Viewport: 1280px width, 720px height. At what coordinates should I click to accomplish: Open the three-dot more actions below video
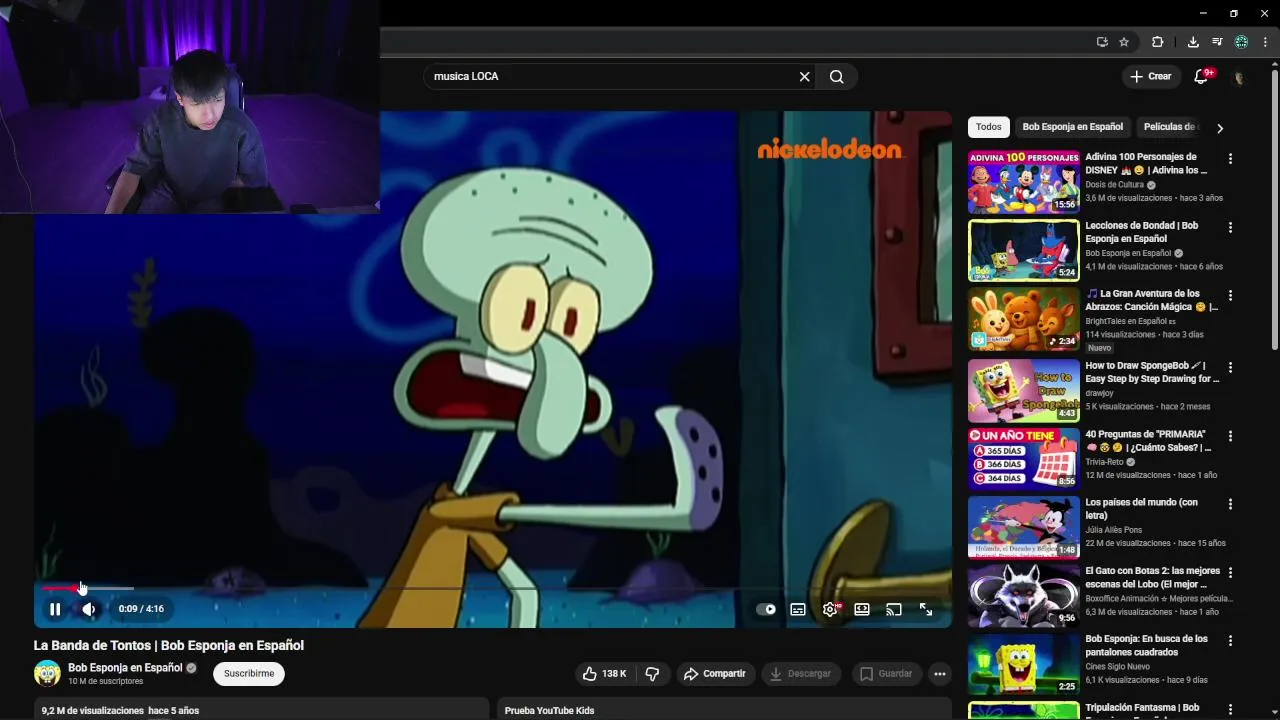pos(940,674)
